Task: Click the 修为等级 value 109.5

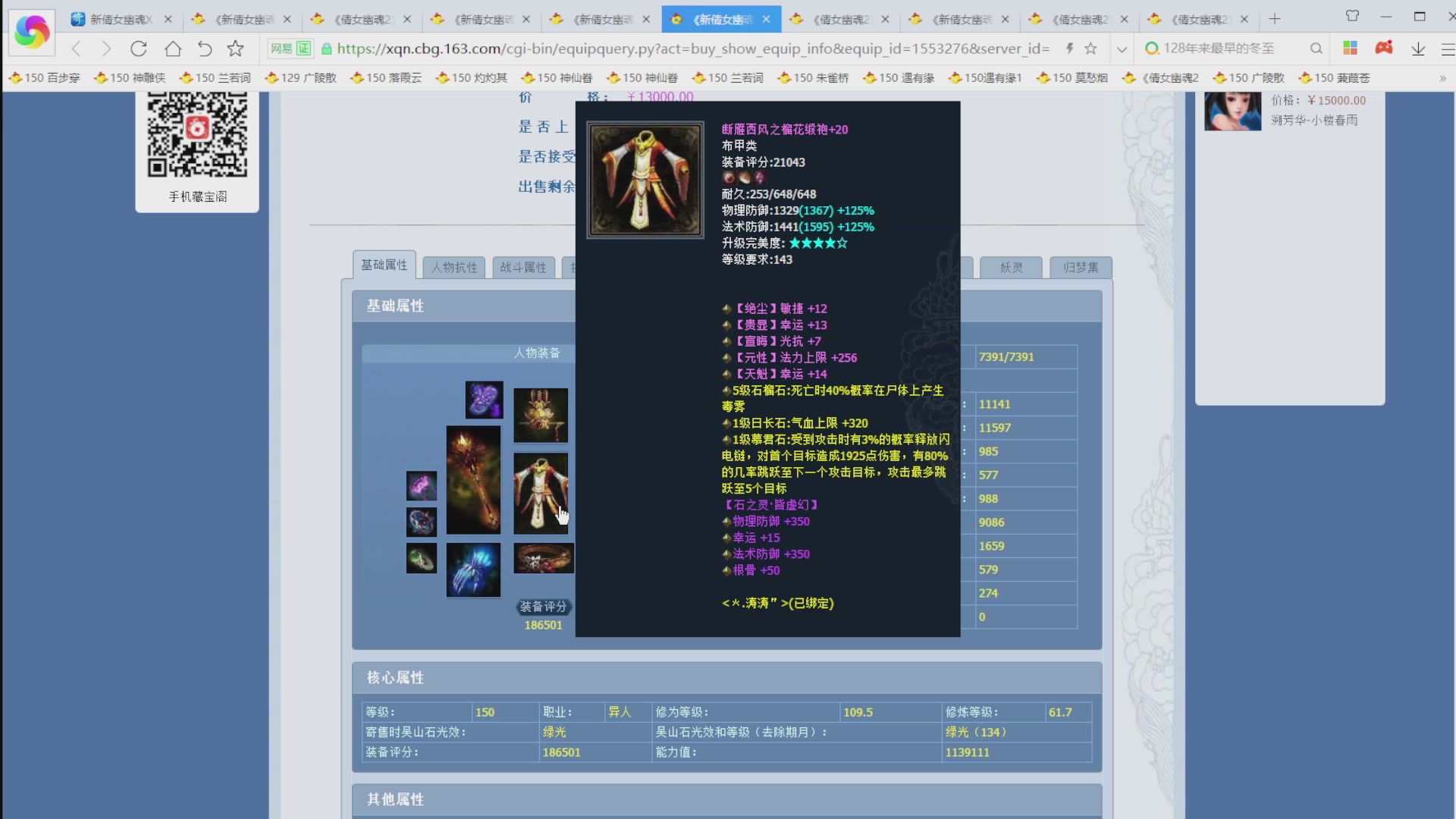Action: (x=858, y=712)
